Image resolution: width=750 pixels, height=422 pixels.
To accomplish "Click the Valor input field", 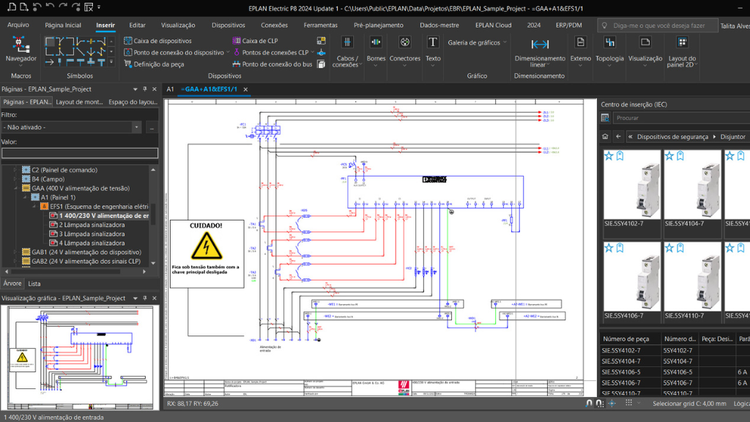I will click(x=79, y=153).
